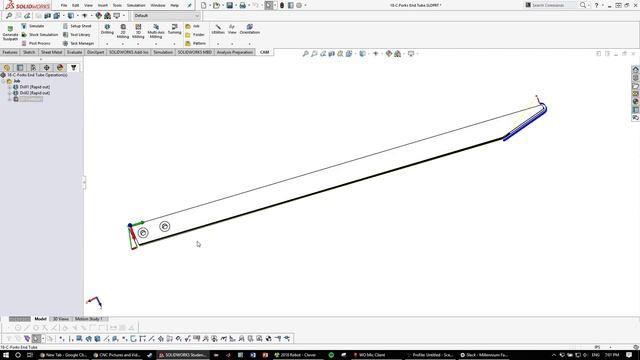
Task: Open the File menu
Action: click(x=64, y=5)
